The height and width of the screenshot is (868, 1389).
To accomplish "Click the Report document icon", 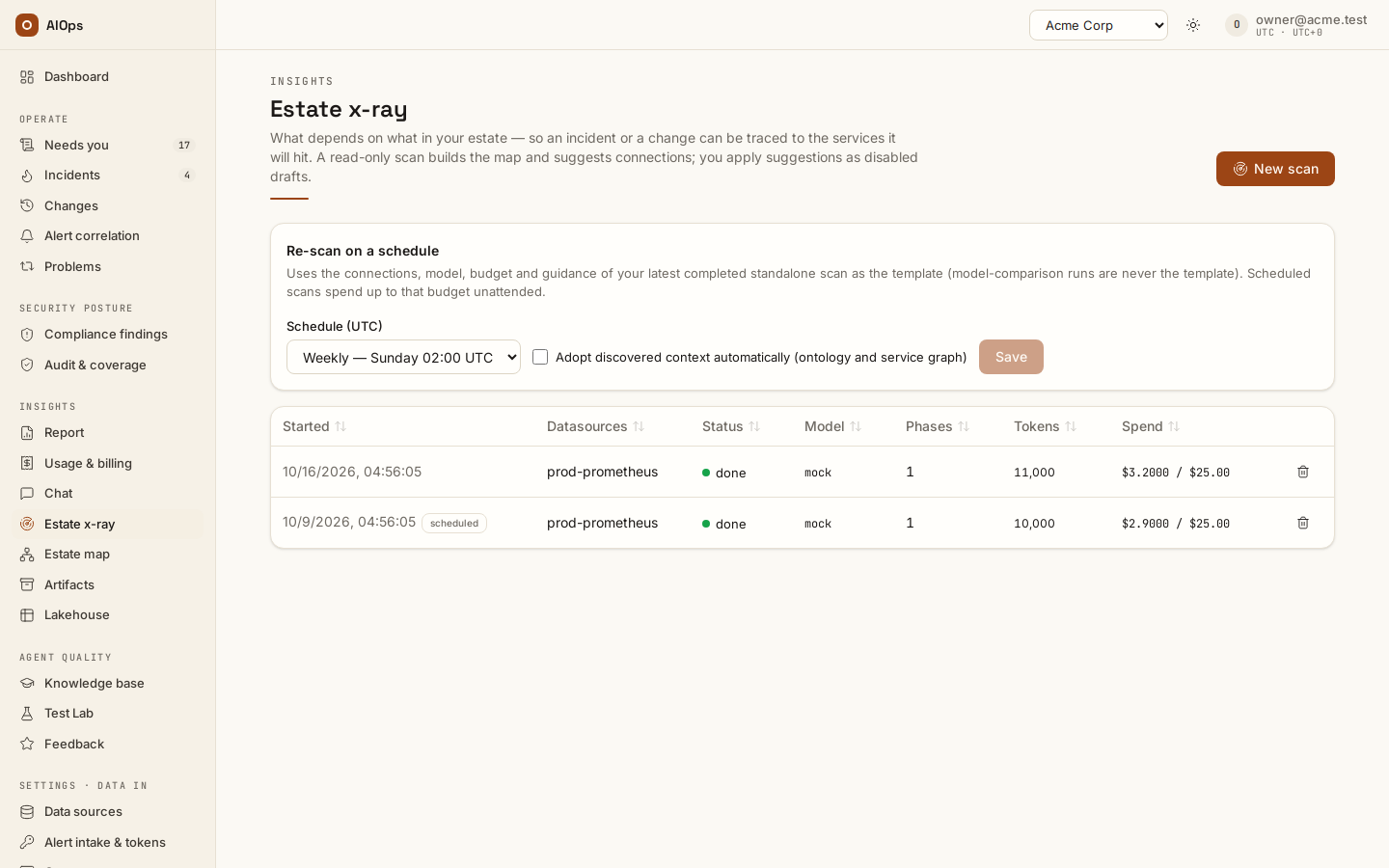I will [x=27, y=433].
